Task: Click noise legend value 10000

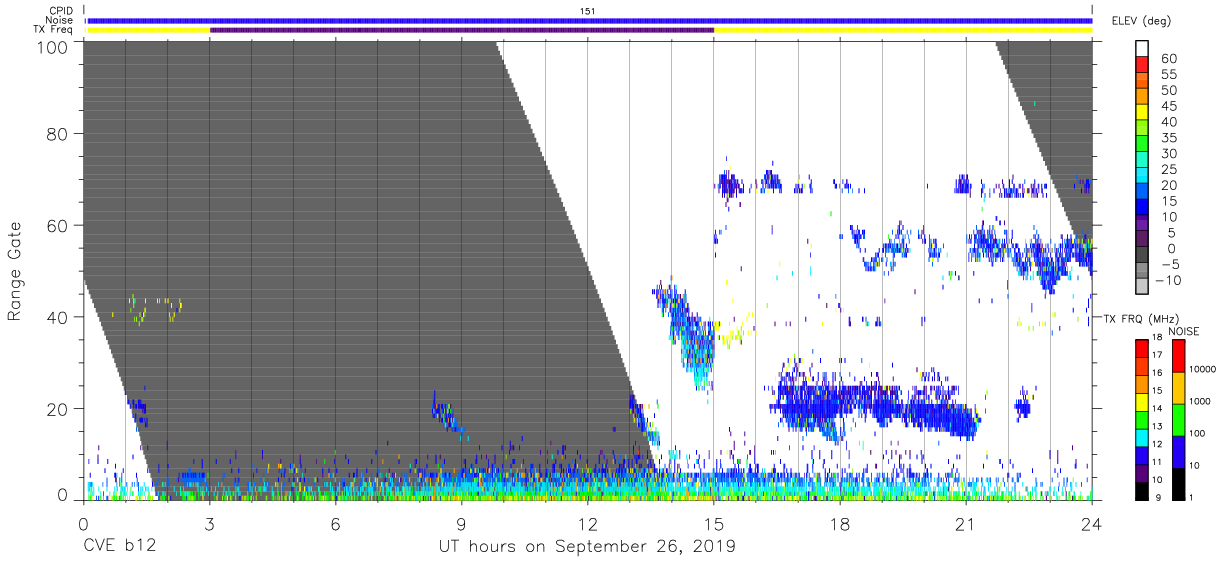Action: pyautogui.click(x=1204, y=368)
